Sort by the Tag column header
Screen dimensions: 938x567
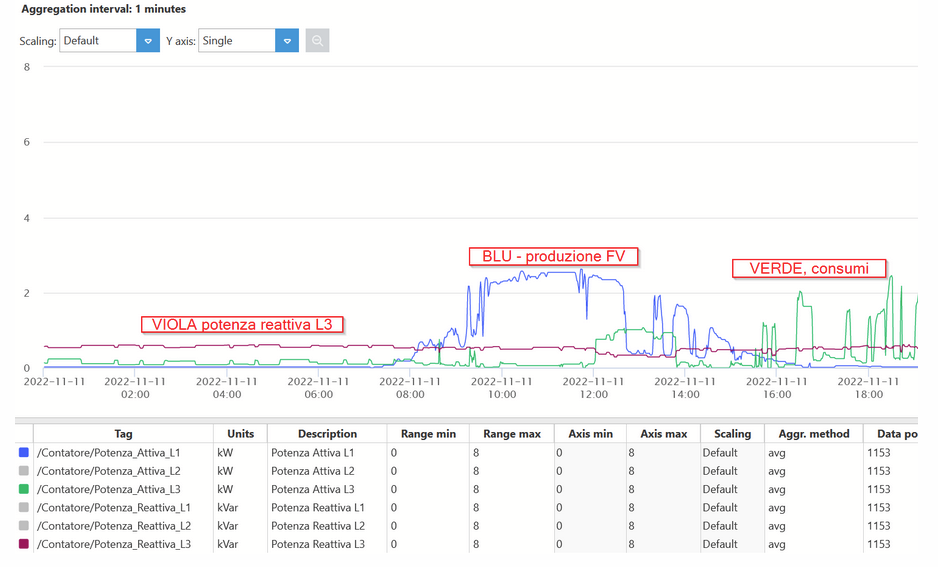(123, 434)
